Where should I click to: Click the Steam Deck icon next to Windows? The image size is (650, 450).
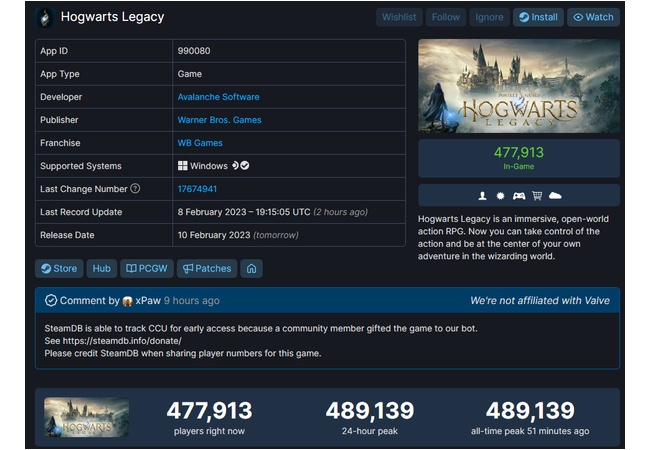click(235, 165)
